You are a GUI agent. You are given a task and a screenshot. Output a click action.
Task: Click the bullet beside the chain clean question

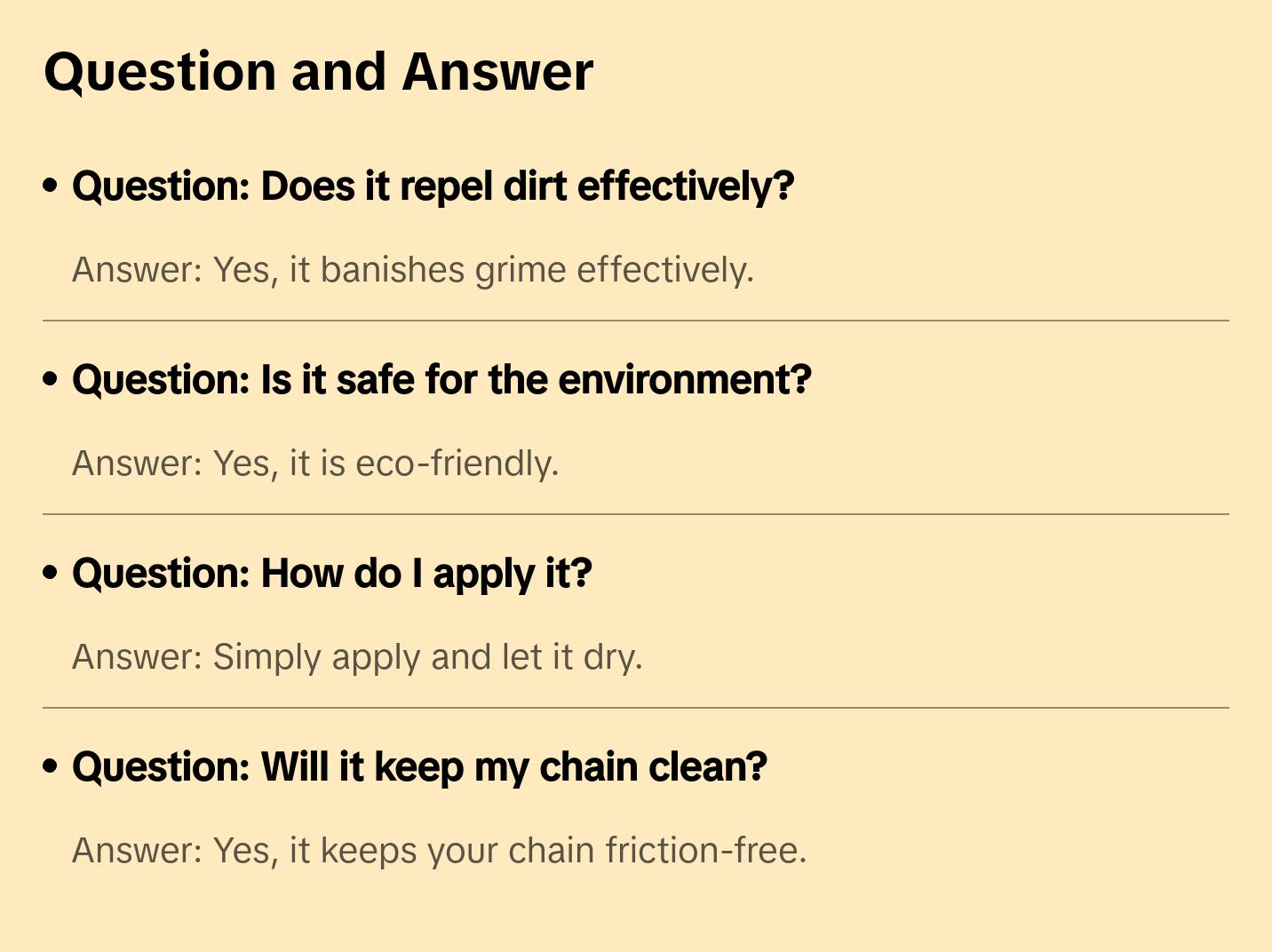click(x=51, y=766)
